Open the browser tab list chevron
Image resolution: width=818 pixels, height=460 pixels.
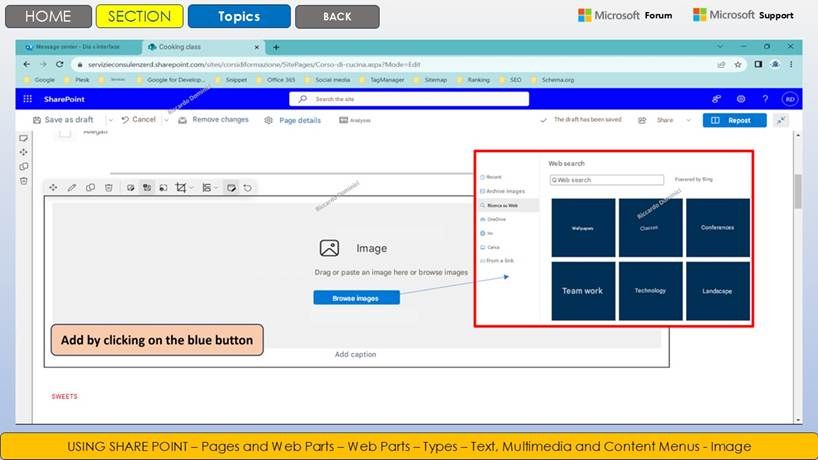(720, 46)
